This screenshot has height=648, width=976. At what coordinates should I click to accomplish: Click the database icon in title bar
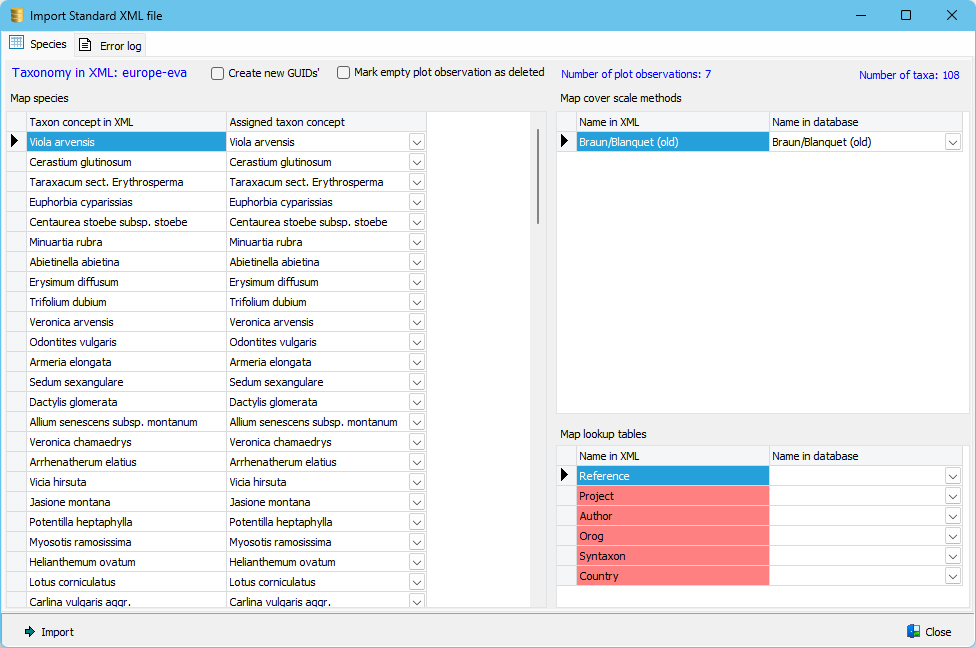(x=17, y=15)
